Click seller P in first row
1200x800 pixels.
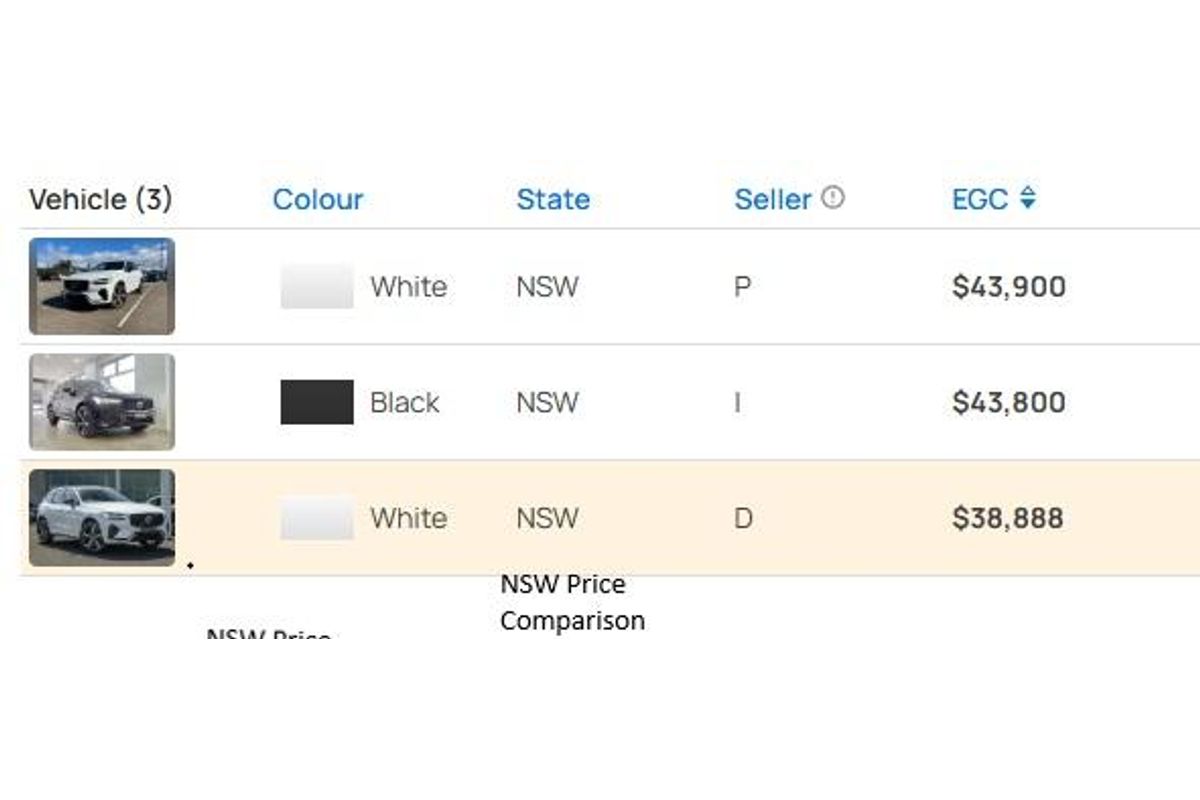pyautogui.click(x=743, y=287)
